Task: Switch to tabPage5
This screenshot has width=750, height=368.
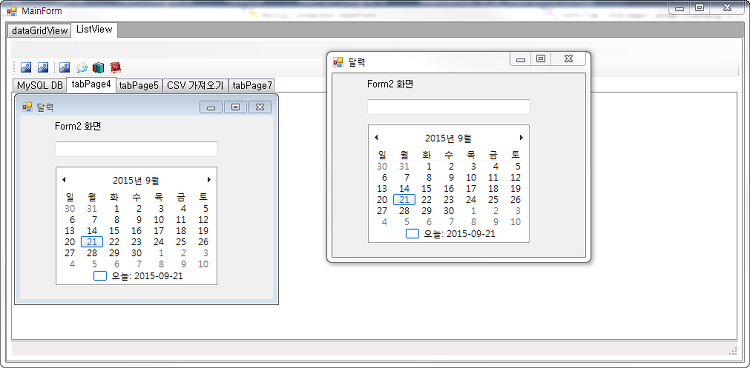Action: pyautogui.click(x=139, y=86)
